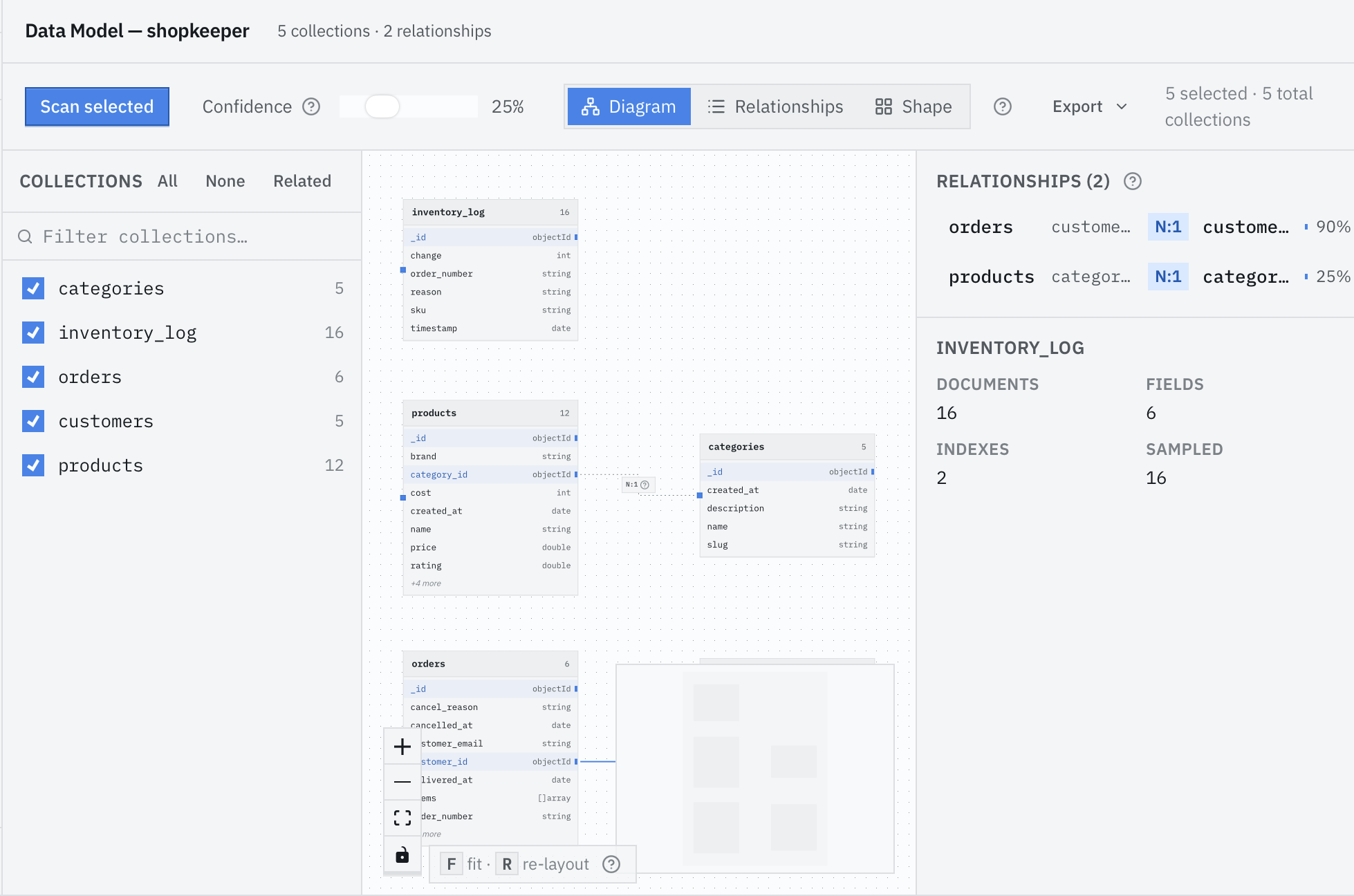This screenshot has height=896, width=1354.
Task: Uncheck the customers collection checkbox
Action: [33, 421]
